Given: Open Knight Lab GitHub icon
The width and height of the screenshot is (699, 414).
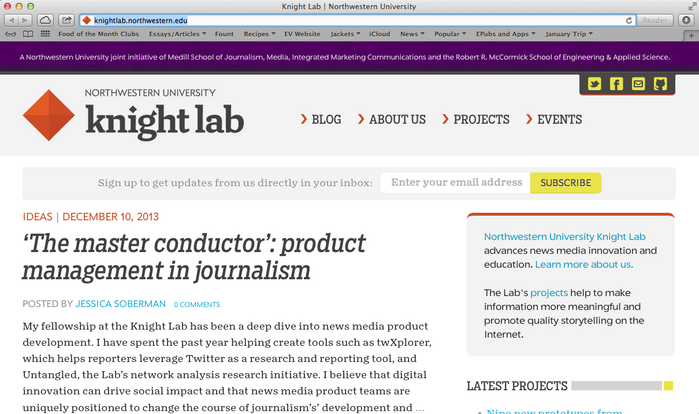Looking at the screenshot, I should click(x=660, y=84).
